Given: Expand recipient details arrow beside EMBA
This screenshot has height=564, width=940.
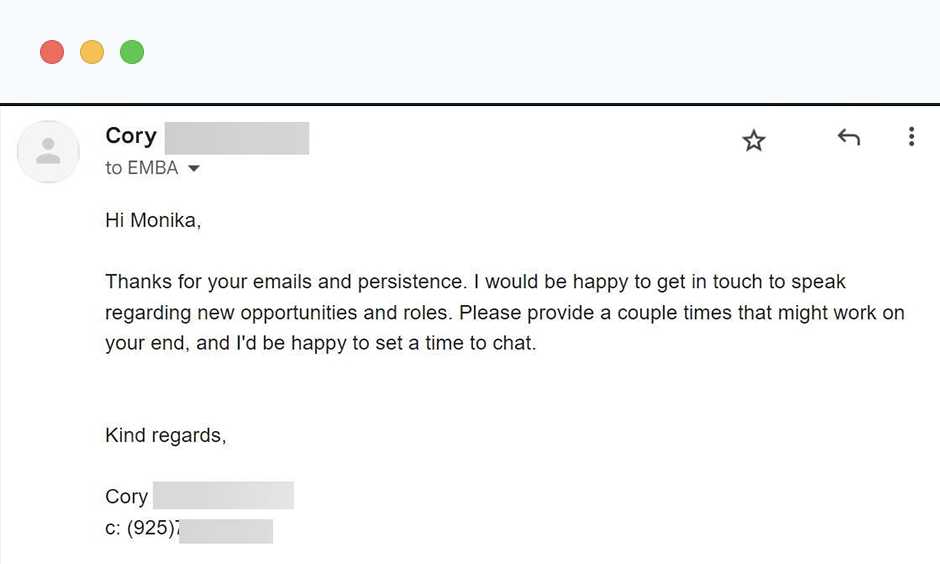Looking at the screenshot, I should (194, 169).
